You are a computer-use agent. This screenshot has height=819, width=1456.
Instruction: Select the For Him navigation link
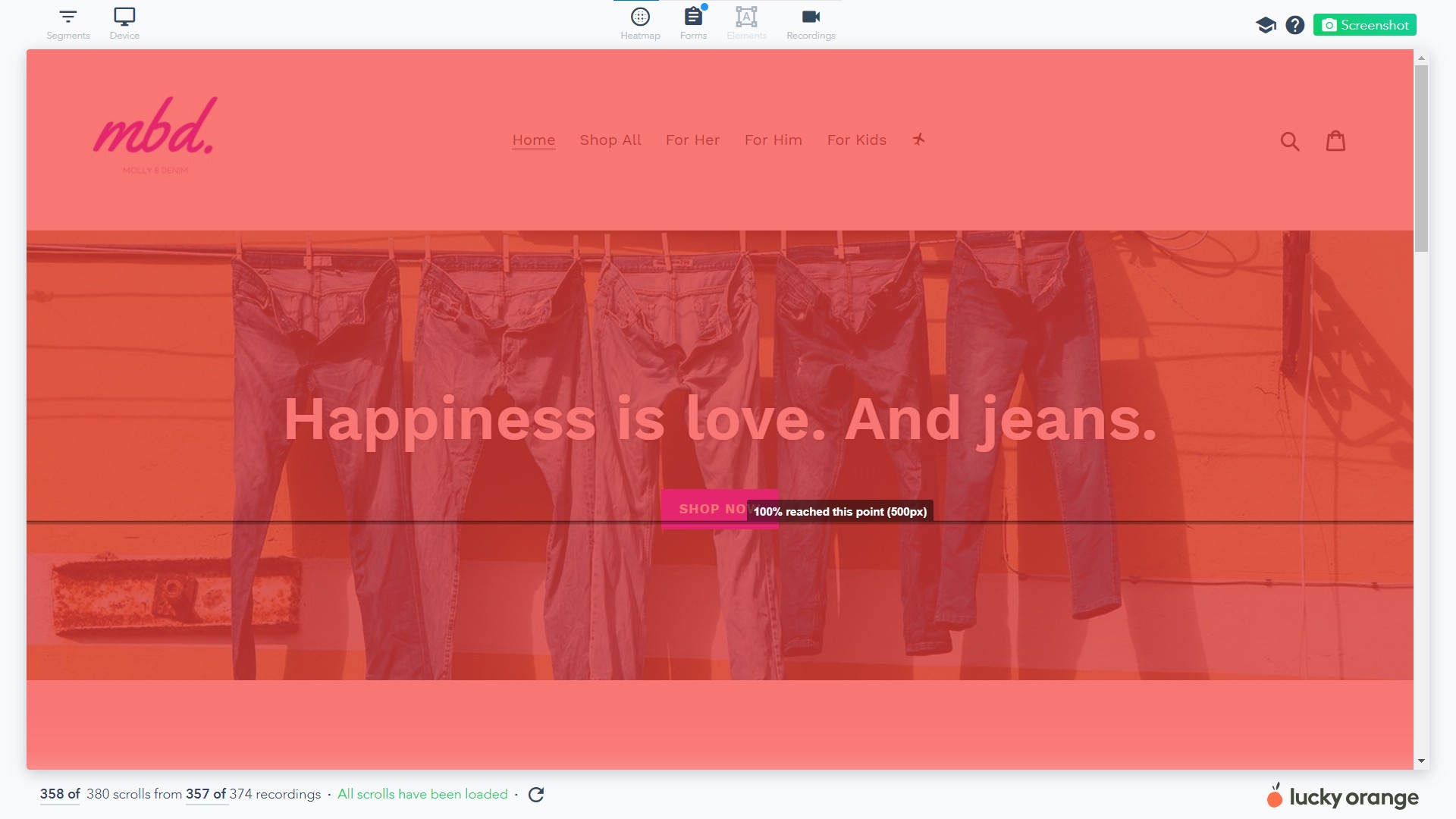pos(773,140)
